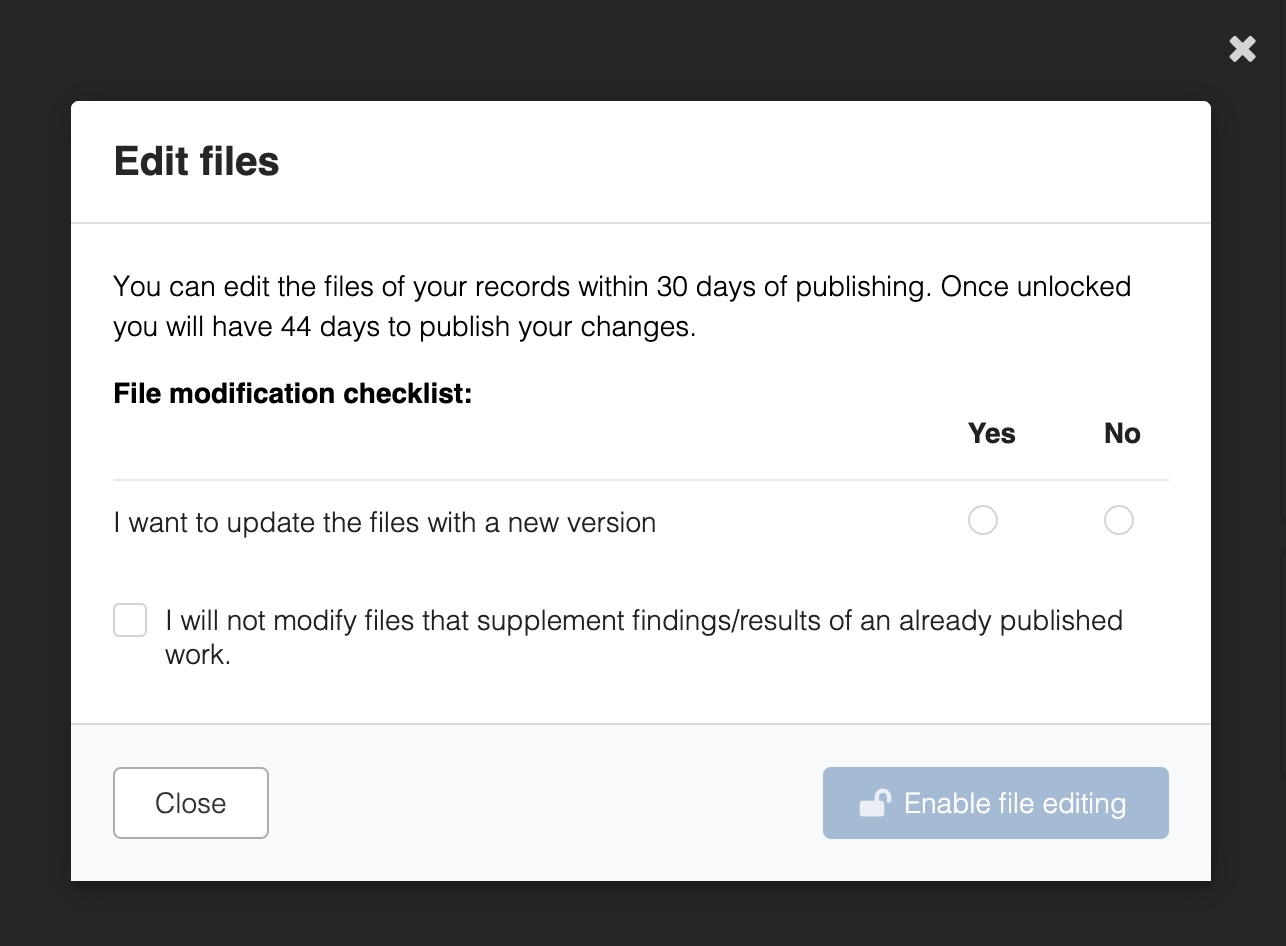The height and width of the screenshot is (946, 1286).
Task: Click the Enable file editing button
Action: pyautogui.click(x=995, y=803)
